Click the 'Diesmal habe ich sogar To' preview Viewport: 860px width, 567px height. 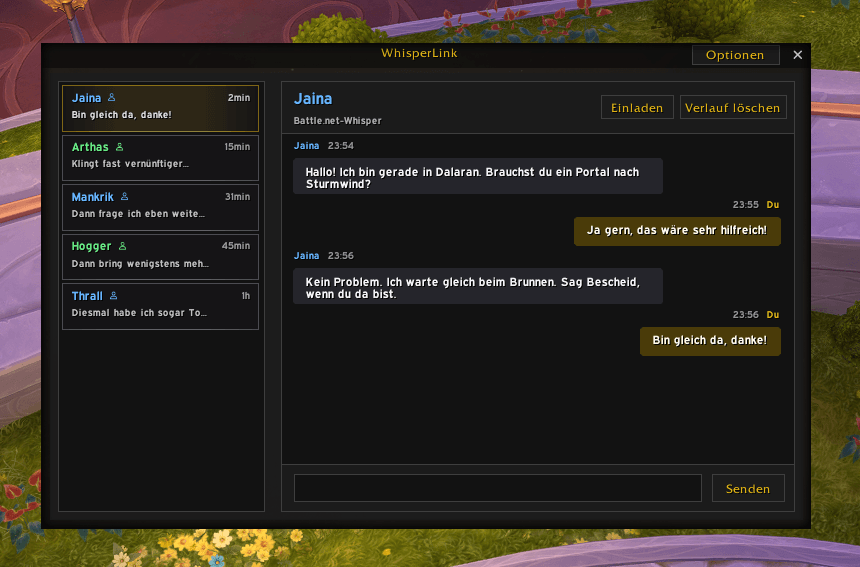(139, 313)
